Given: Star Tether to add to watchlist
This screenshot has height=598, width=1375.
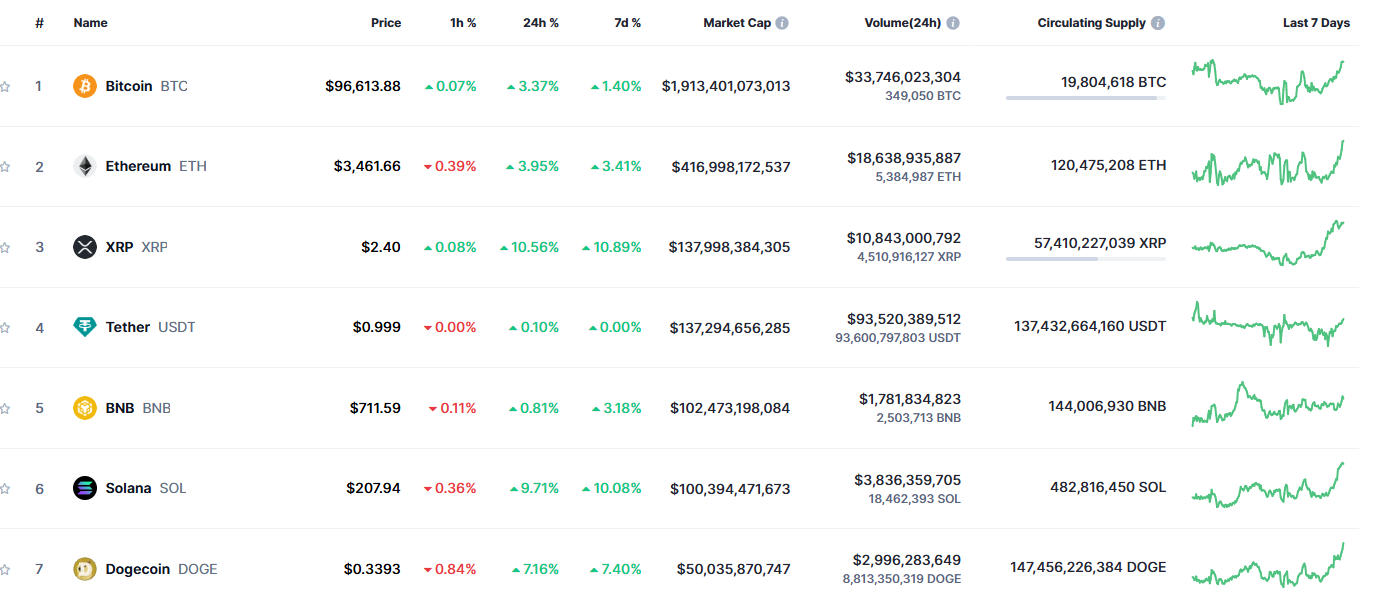Looking at the screenshot, I should pos(5,328).
